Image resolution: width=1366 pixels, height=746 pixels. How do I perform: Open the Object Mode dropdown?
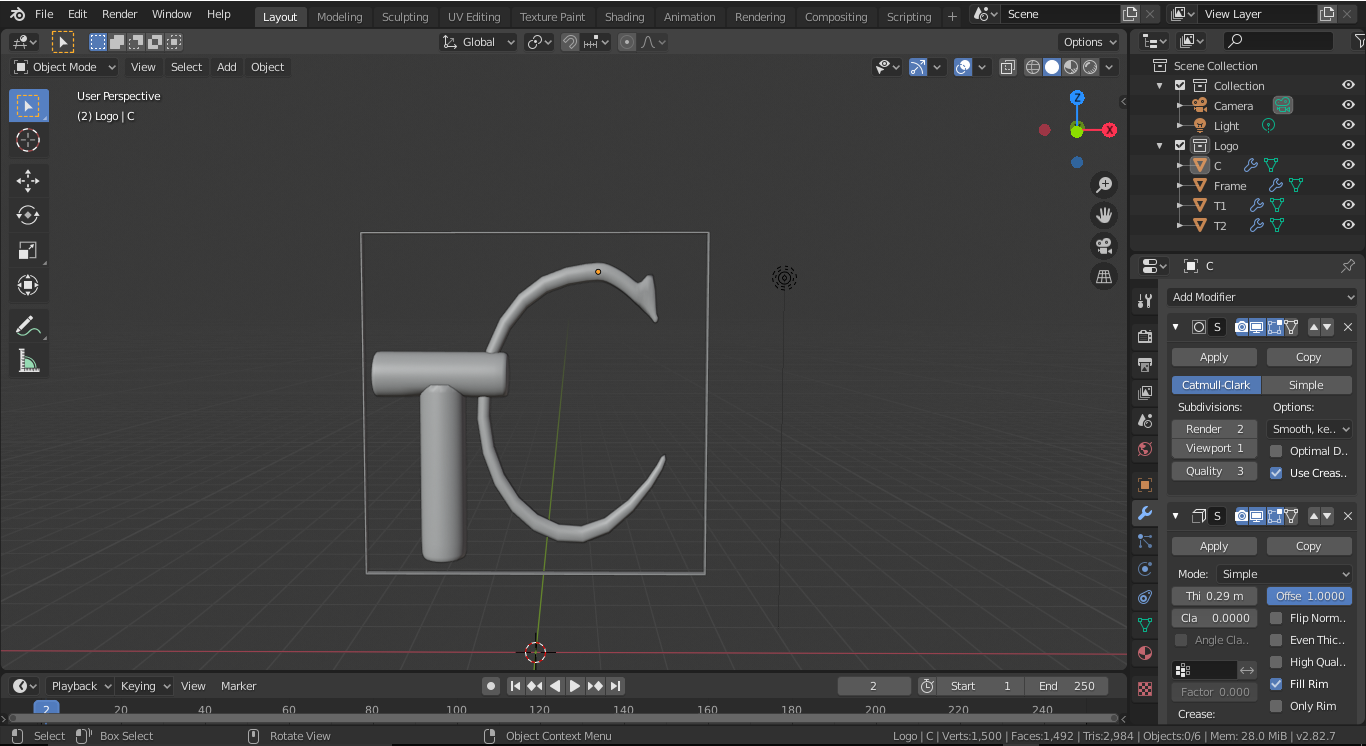point(65,67)
